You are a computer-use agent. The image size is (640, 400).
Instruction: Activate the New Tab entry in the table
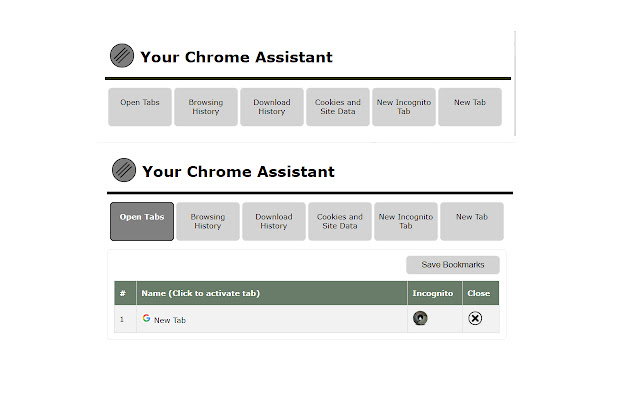pos(170,320)
